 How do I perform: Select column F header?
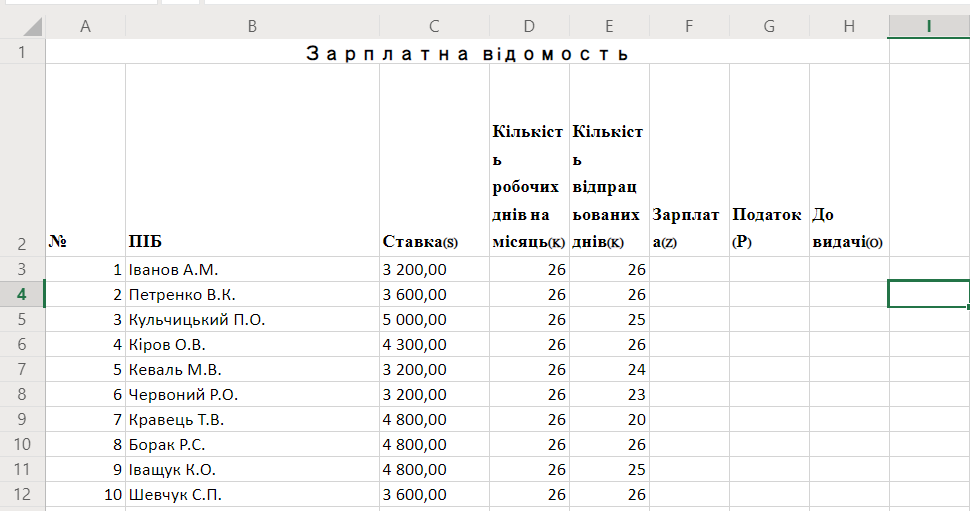click(689, 27)
